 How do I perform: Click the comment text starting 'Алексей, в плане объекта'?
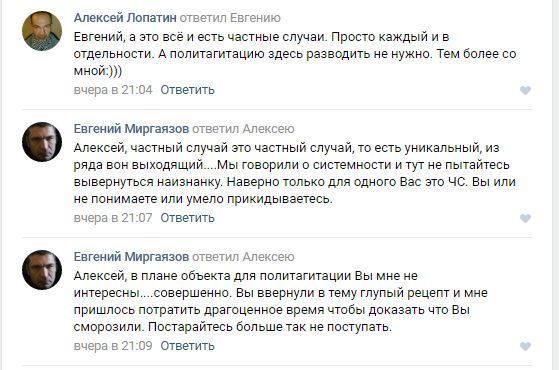281,301
